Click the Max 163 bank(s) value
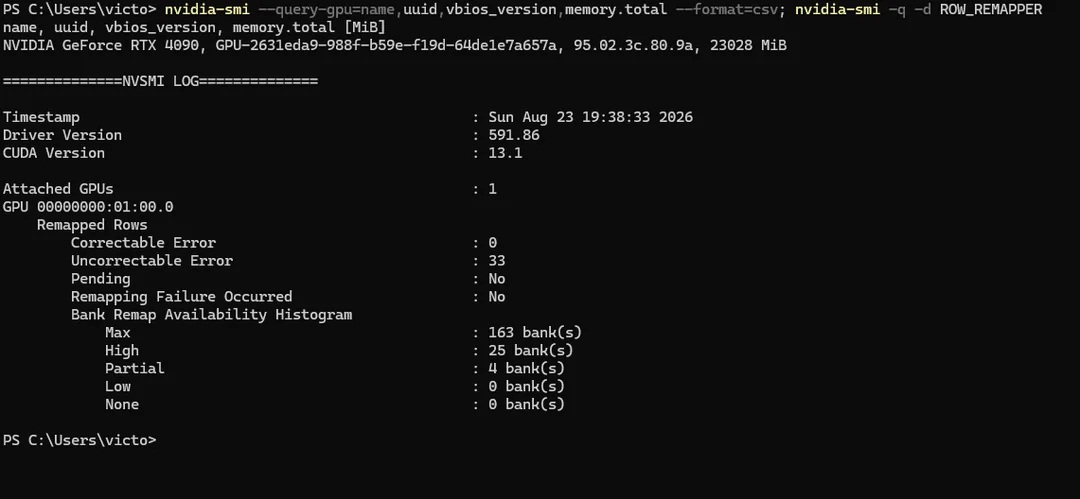This screenshot has height=499, width=1080. tap(535, 332)
